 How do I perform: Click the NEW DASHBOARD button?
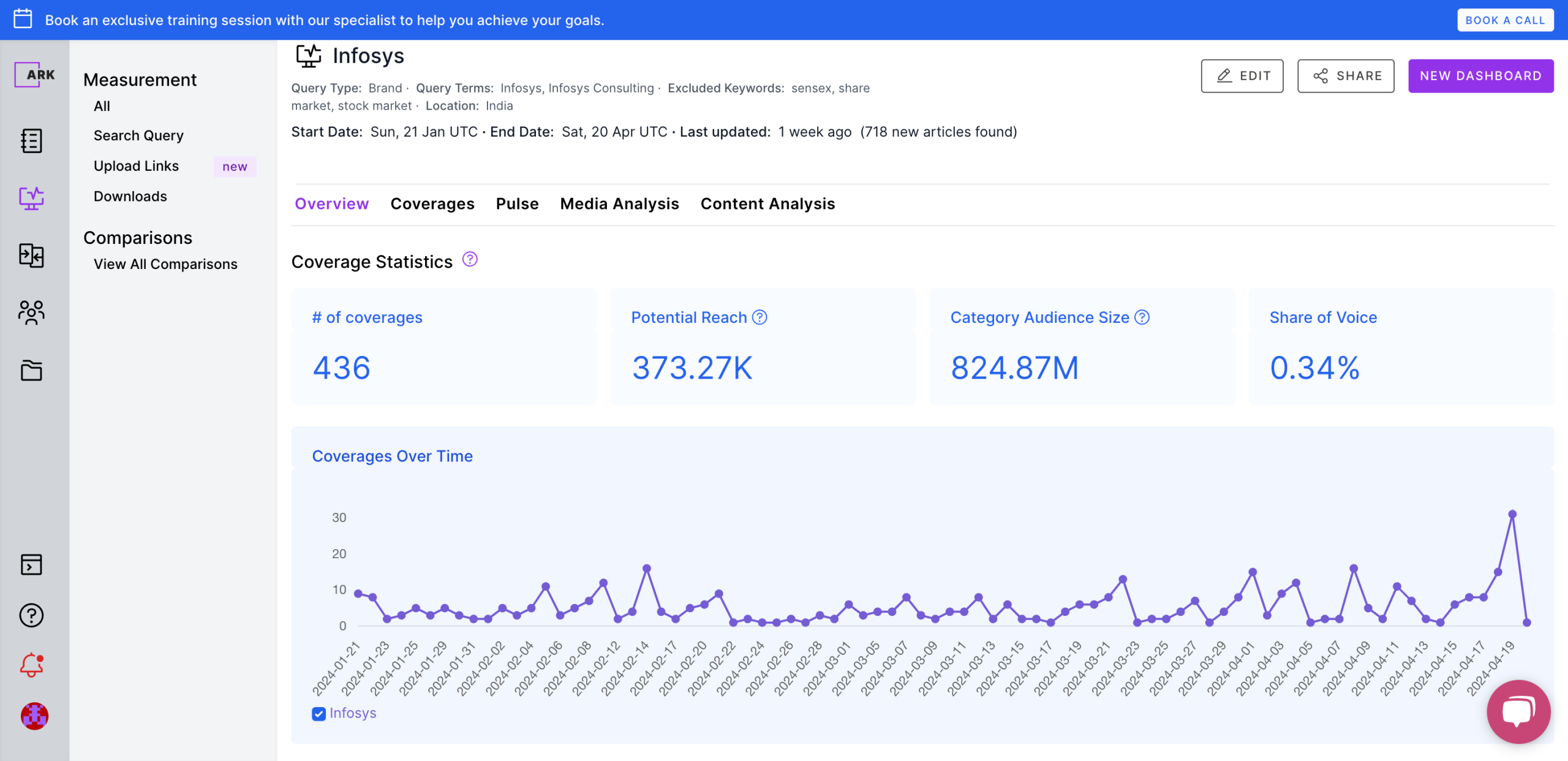point(1481,76)
